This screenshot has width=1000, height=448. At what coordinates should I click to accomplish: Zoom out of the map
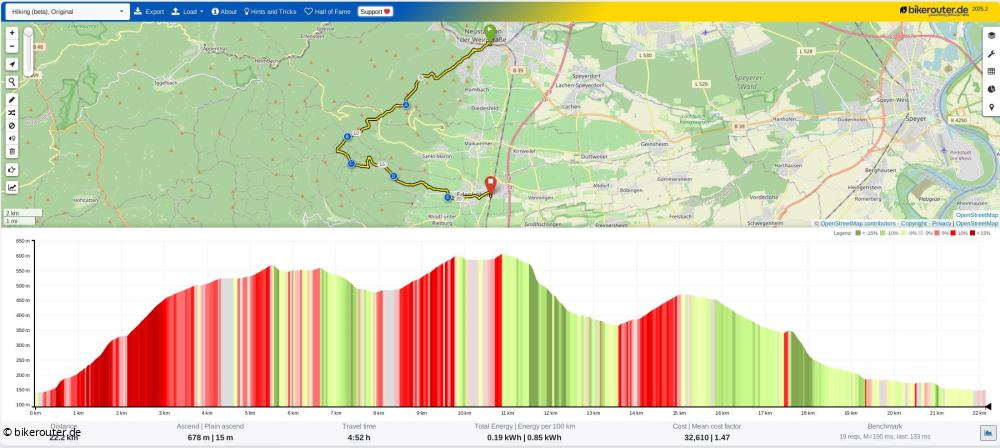12,46
